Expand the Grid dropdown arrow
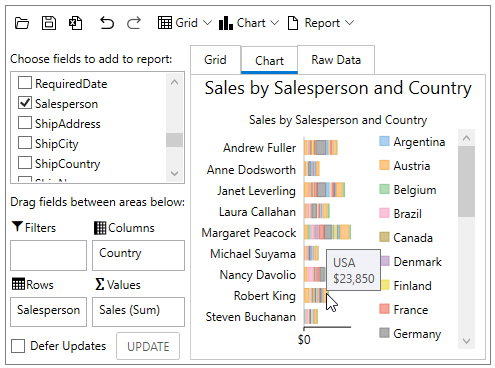Image resolution: width=495 pixels, height=368 pixels. point(207,23)
